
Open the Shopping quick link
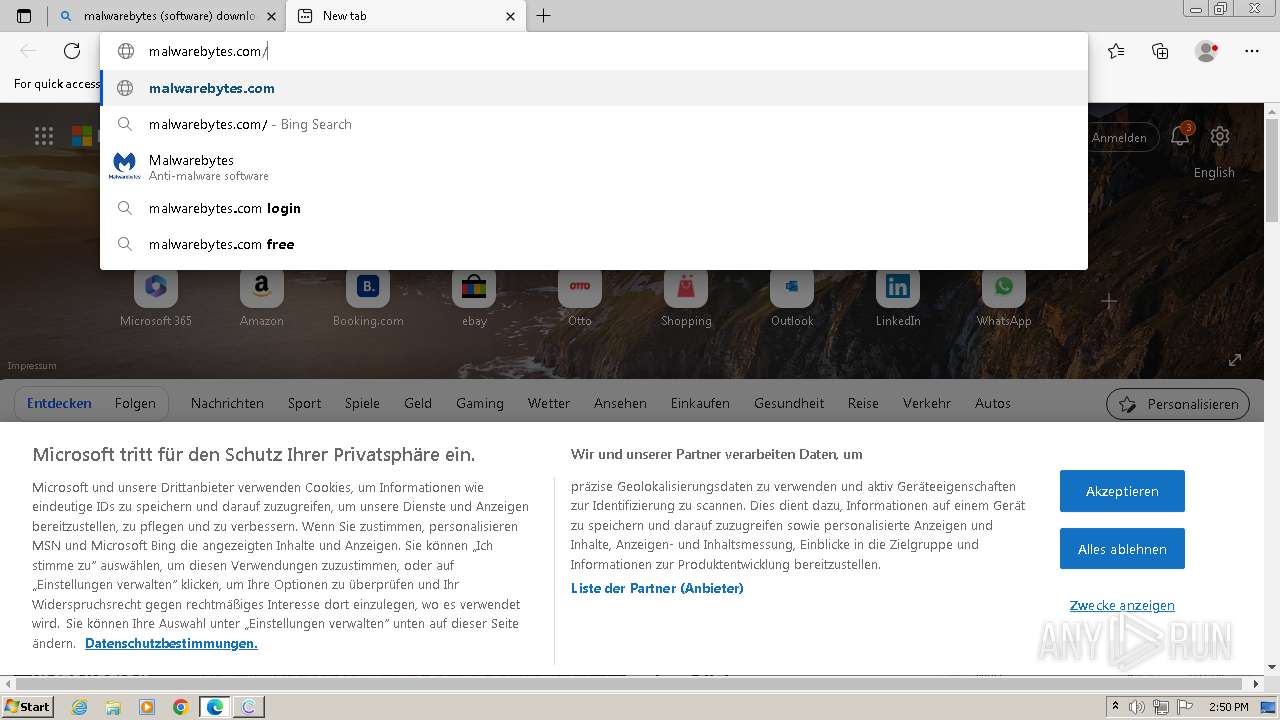(x=686, y=298)
